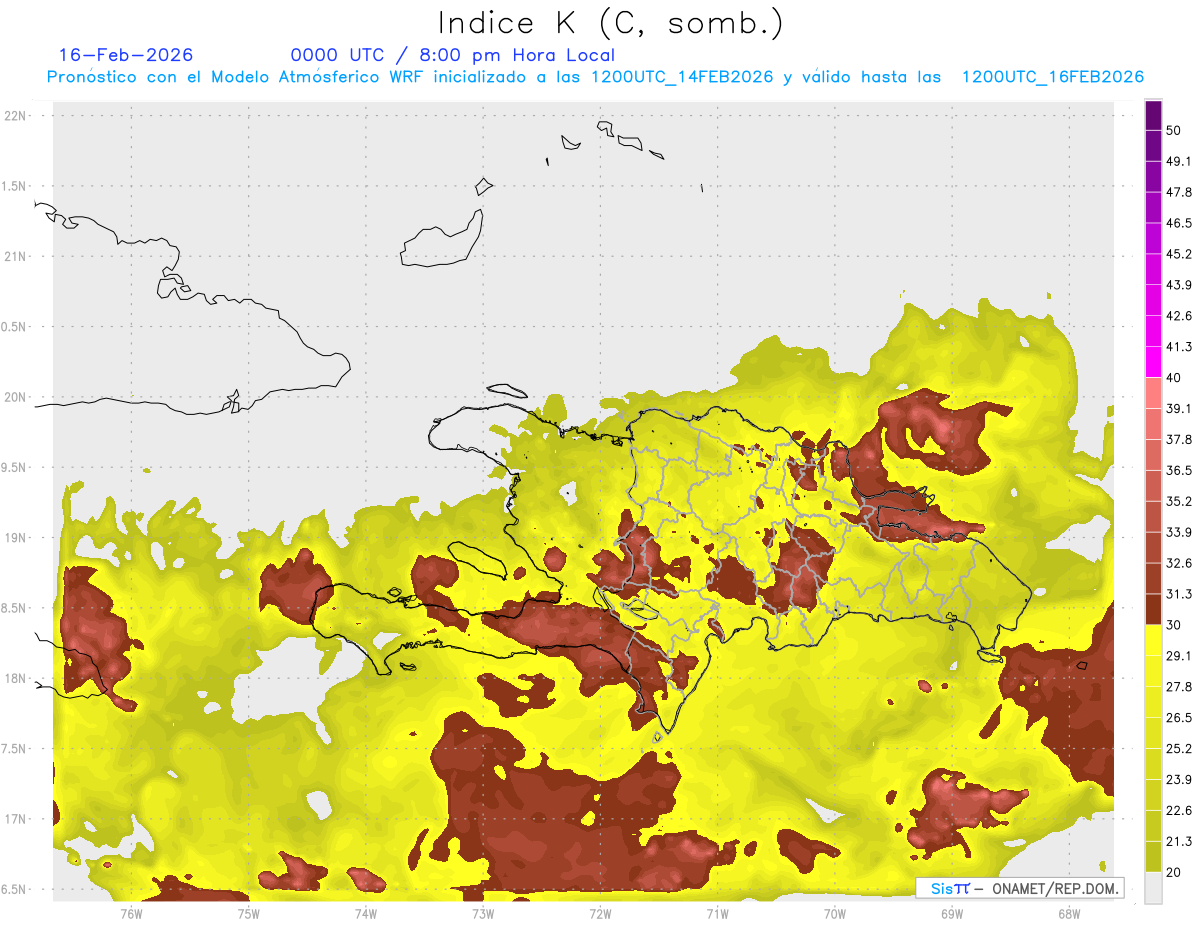The width and height of the screenshot is (1200, 927).
Task: Click the '20' colorbar value
Action: pyautogui.click(x=1174, y=873)
